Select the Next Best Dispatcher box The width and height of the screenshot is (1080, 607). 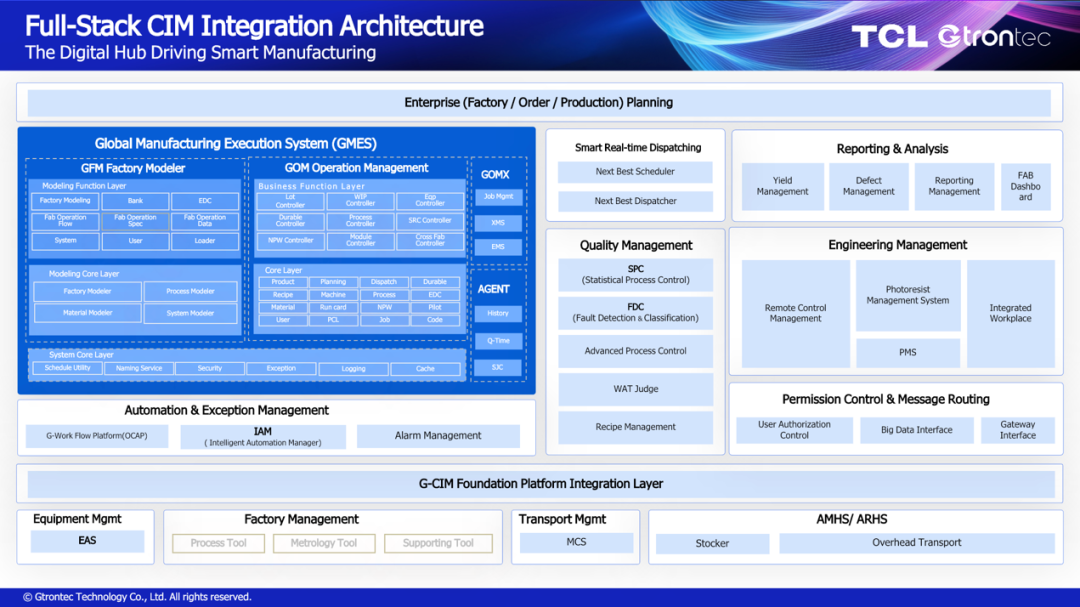click(x=635, y=201)
